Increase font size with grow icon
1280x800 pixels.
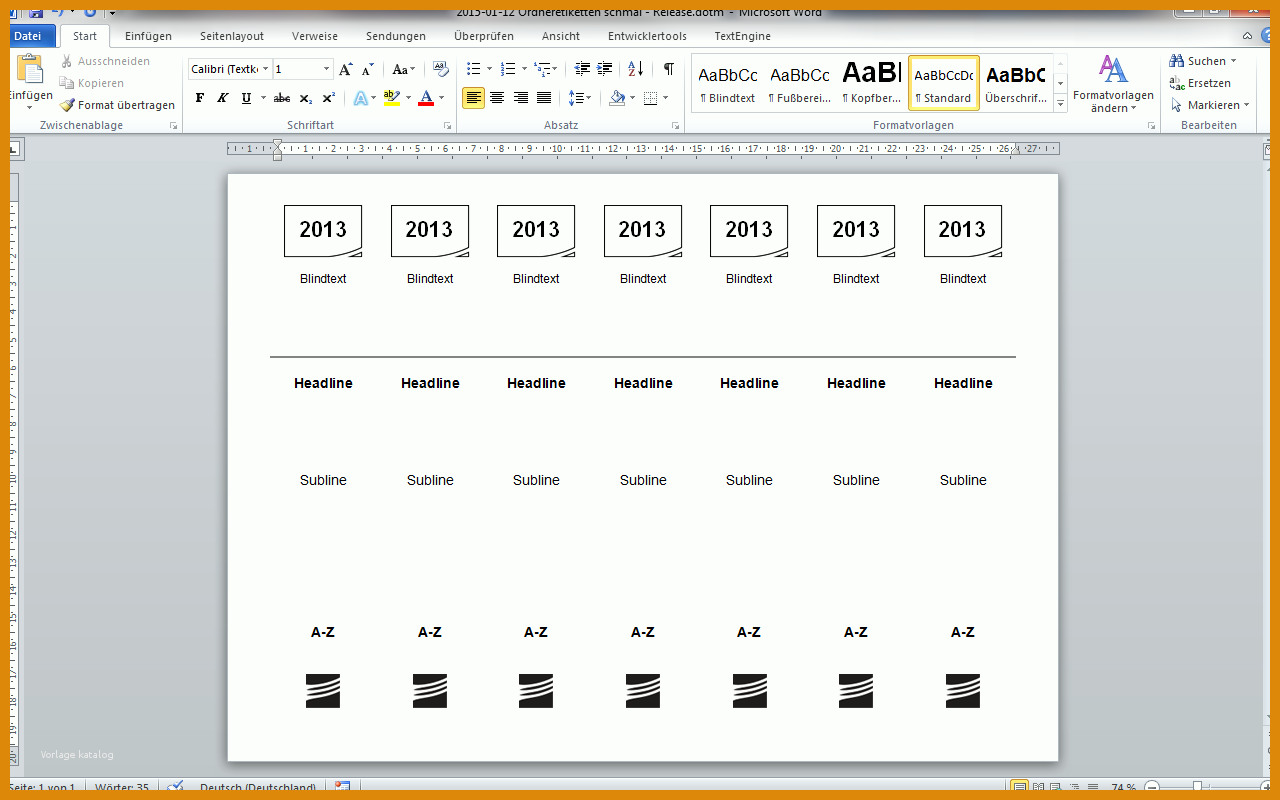(345, 69)
